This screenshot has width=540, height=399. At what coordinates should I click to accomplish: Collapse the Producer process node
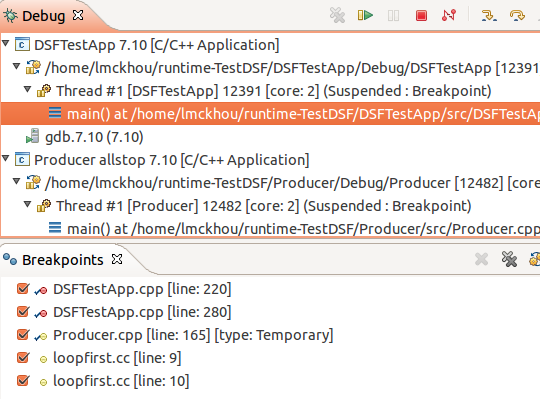pyautogui.click(x=17, y=181)
